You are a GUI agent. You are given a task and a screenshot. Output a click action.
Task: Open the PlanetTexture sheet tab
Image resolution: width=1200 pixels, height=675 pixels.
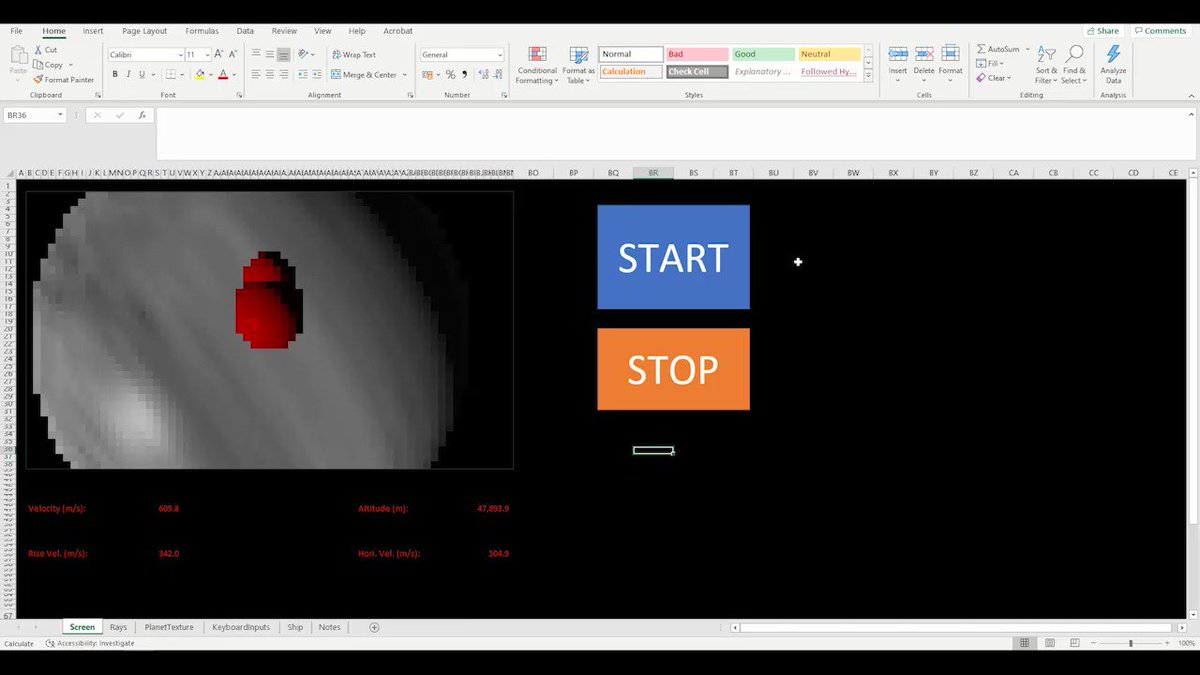169,627
